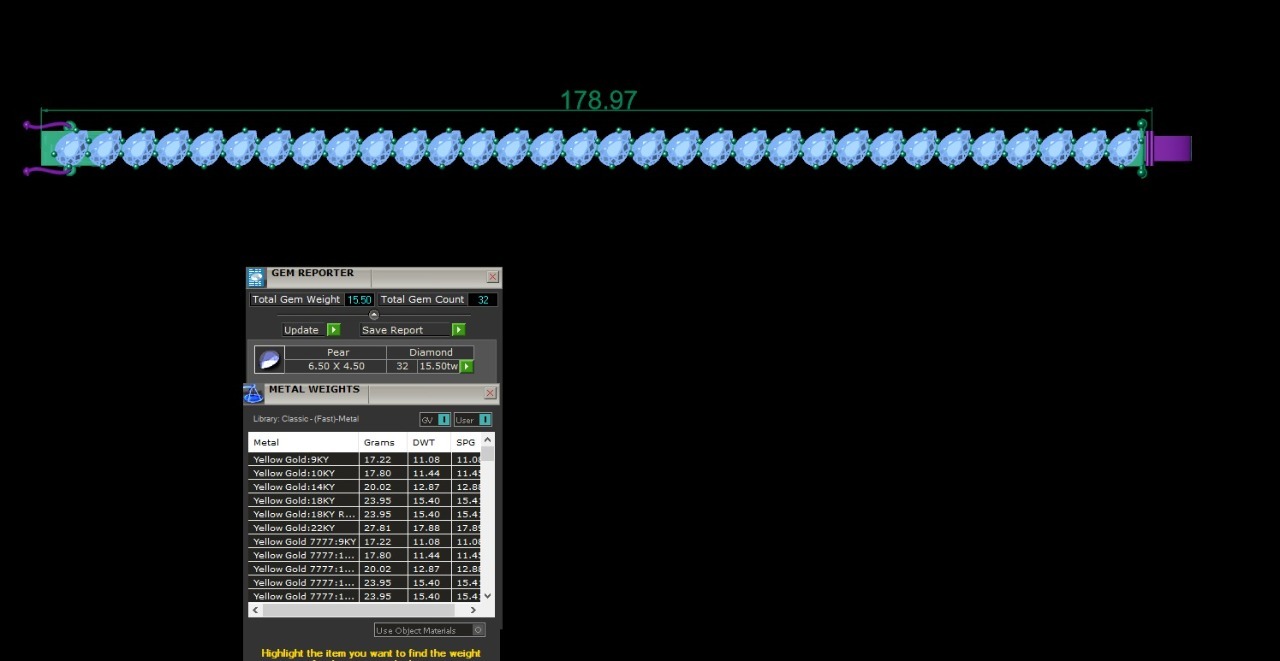Viewport: 1280px width, 661px height.
Task: Select the Yellow Gold:14KY row
Action: pos(302,487)
